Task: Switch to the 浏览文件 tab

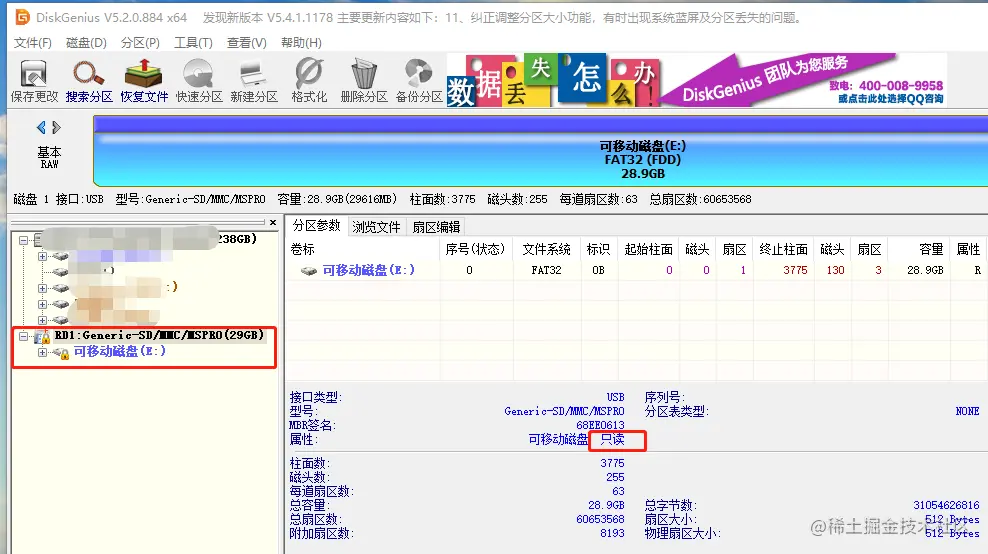Action: 376,227
